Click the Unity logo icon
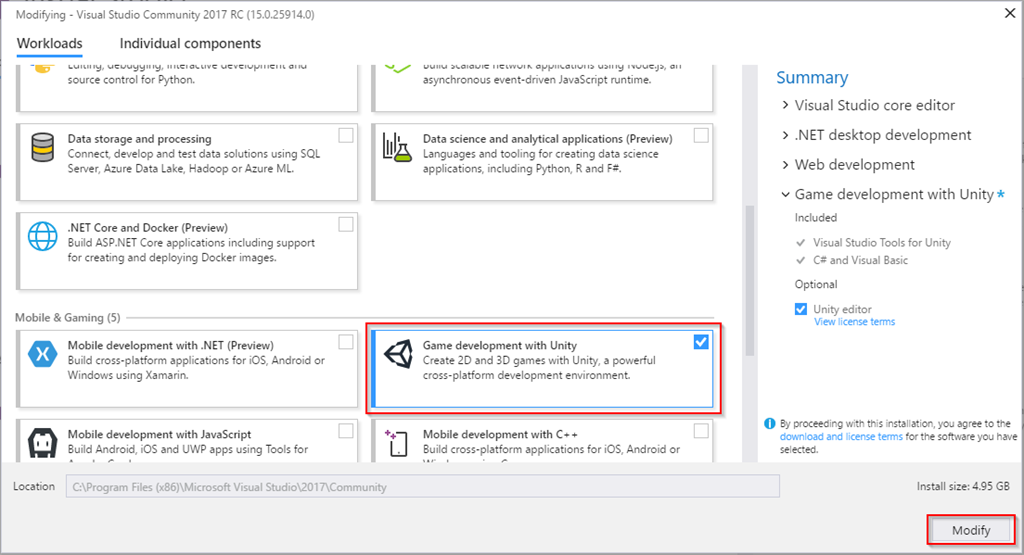Image resolution: width=1024 pixels, height=555 pixels. click(x=396, y=355)
